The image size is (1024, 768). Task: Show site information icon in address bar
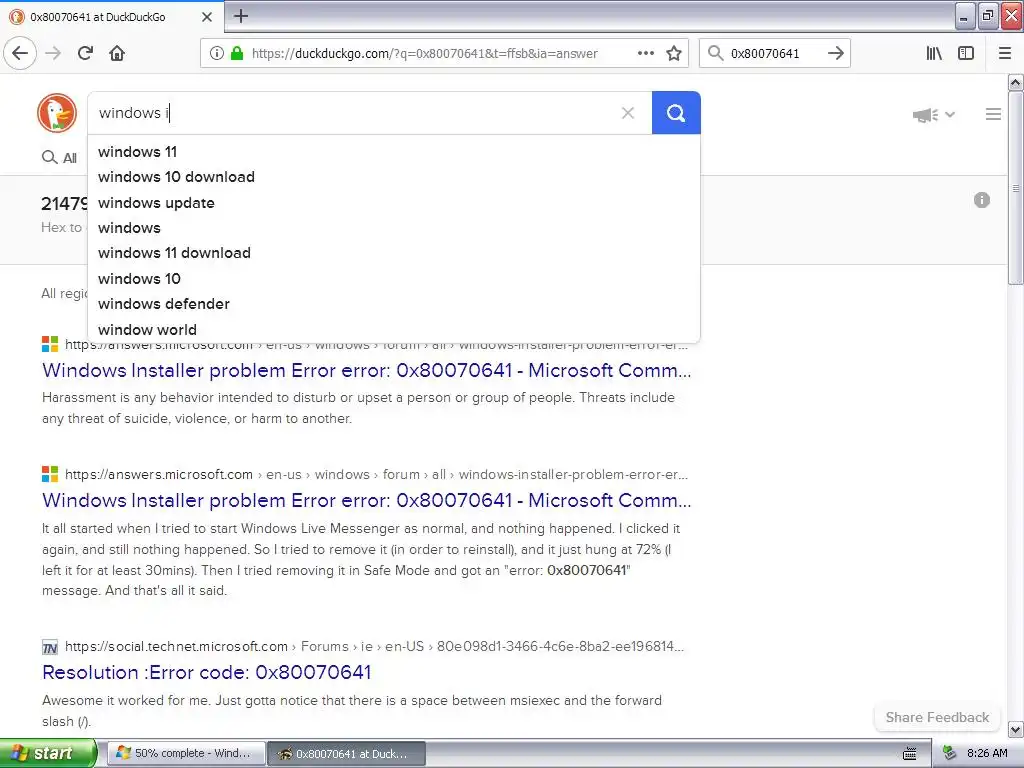click(216, 54)
